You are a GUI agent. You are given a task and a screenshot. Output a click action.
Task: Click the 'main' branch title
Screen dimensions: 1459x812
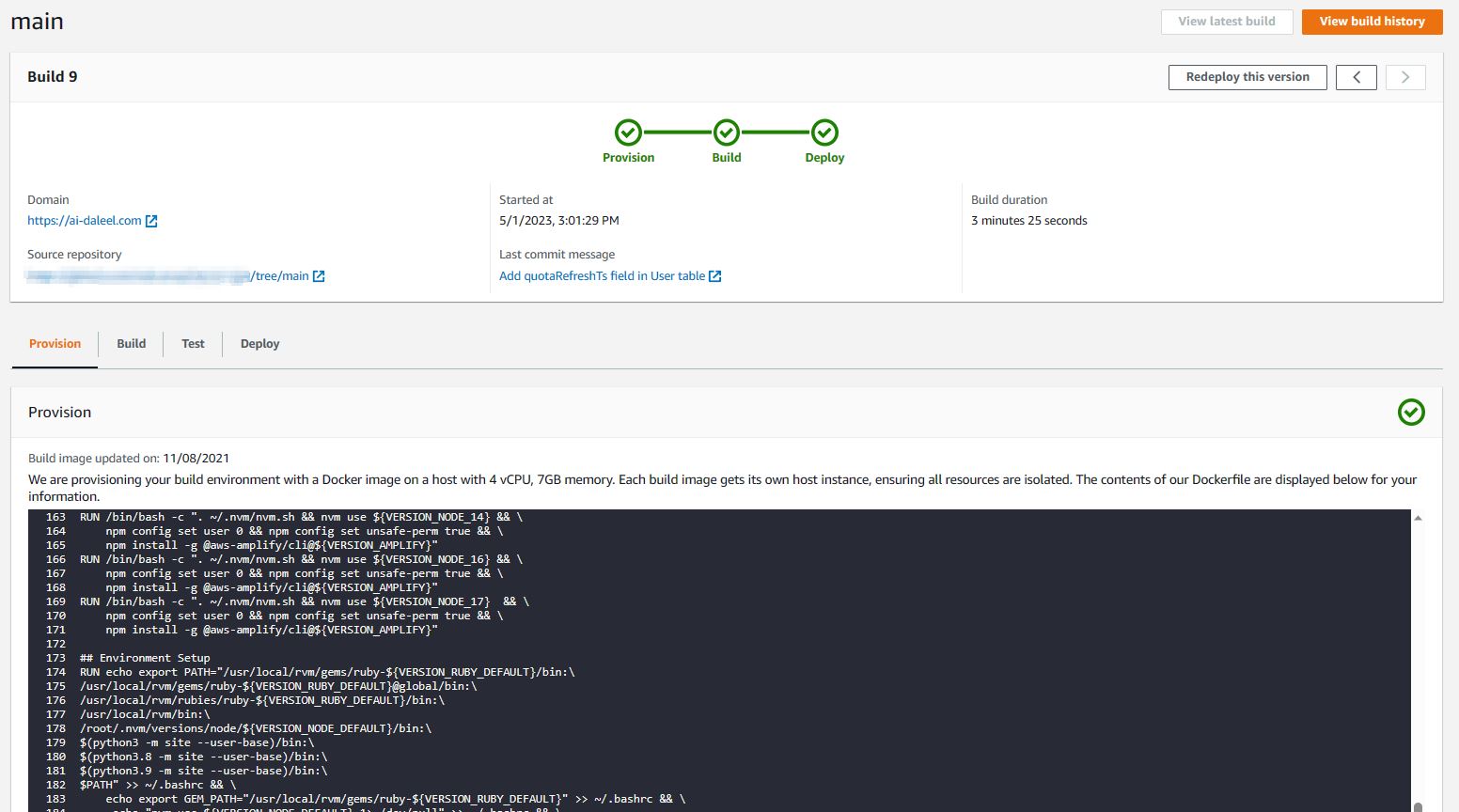[x=37, y=22]
